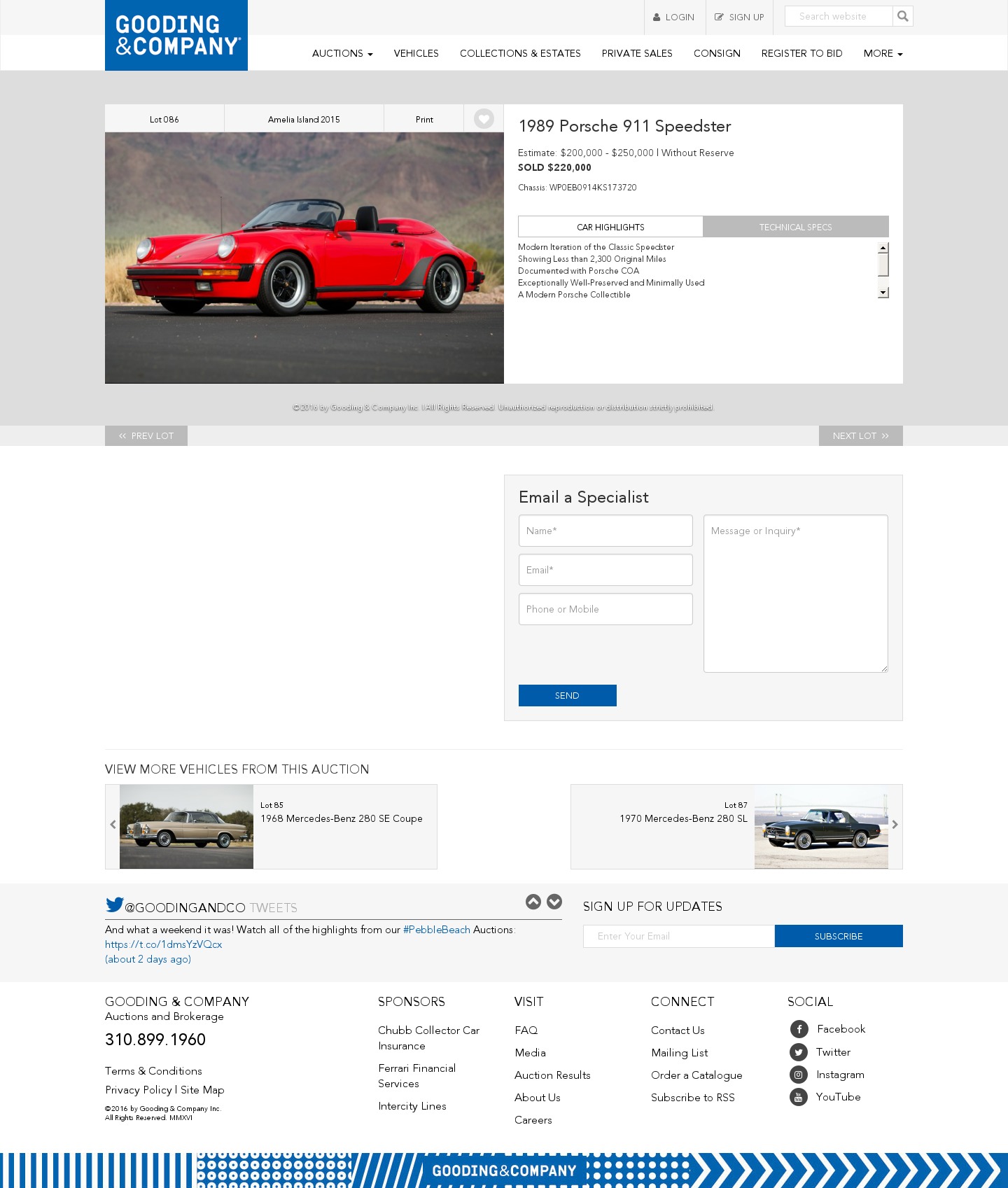
Task: Show next tweet with down arrow
Action: pos(554,902)
